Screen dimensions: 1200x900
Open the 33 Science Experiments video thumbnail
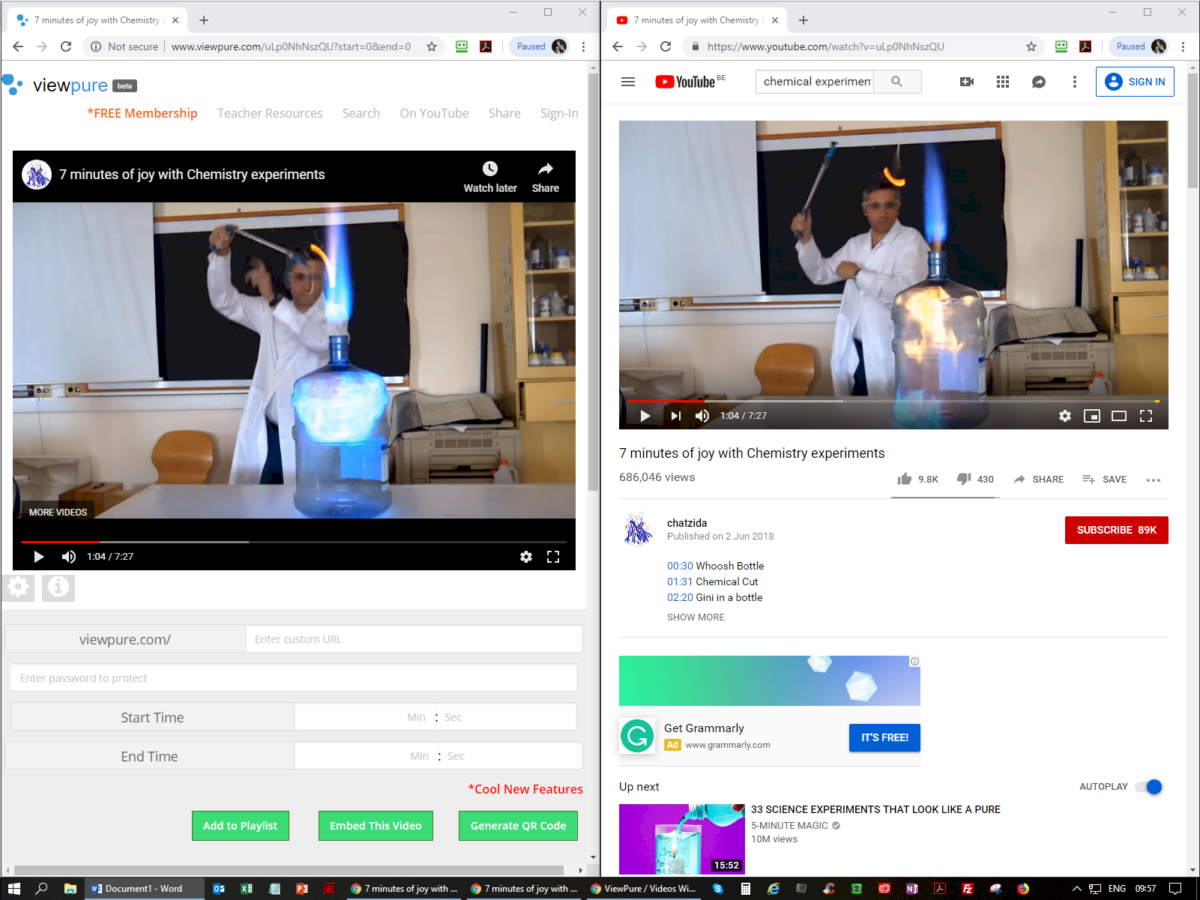pyautogui.click(x=682, y=838)
